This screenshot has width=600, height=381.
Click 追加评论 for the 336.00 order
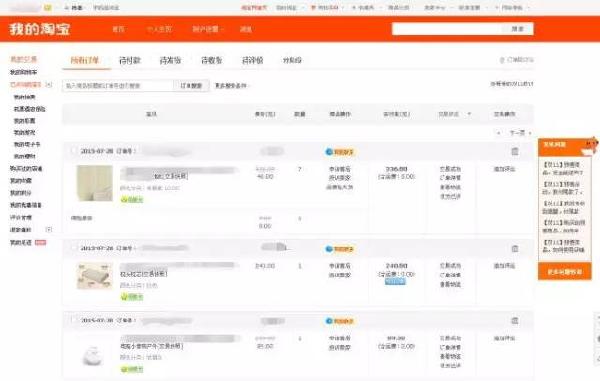coord(504,169)
